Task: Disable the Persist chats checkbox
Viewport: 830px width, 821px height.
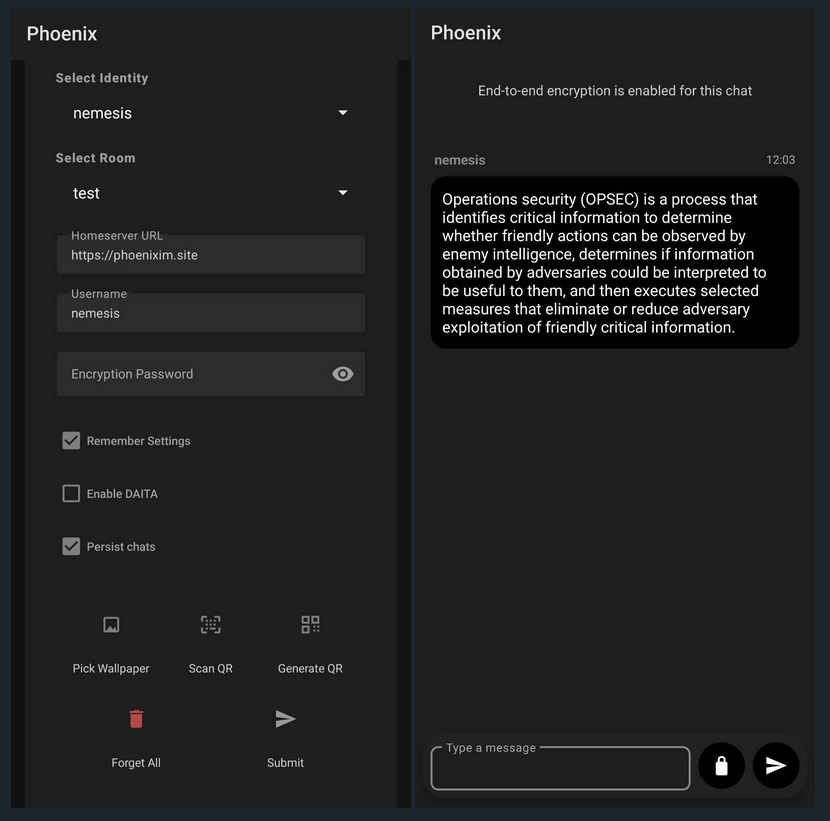Action: click(71, 547)
